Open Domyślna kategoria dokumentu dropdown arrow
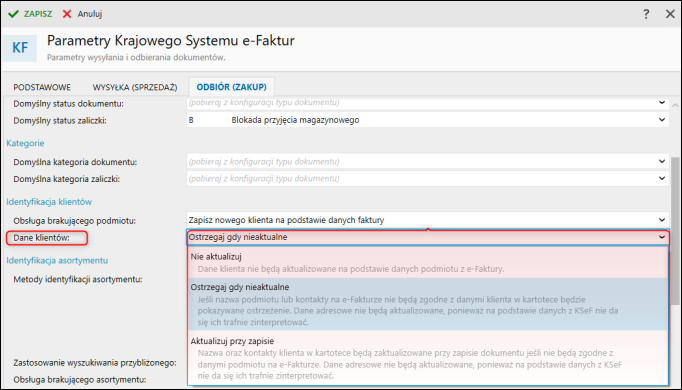Image resolution: width=682 pixels, height=390 pixels. [662, 161]
